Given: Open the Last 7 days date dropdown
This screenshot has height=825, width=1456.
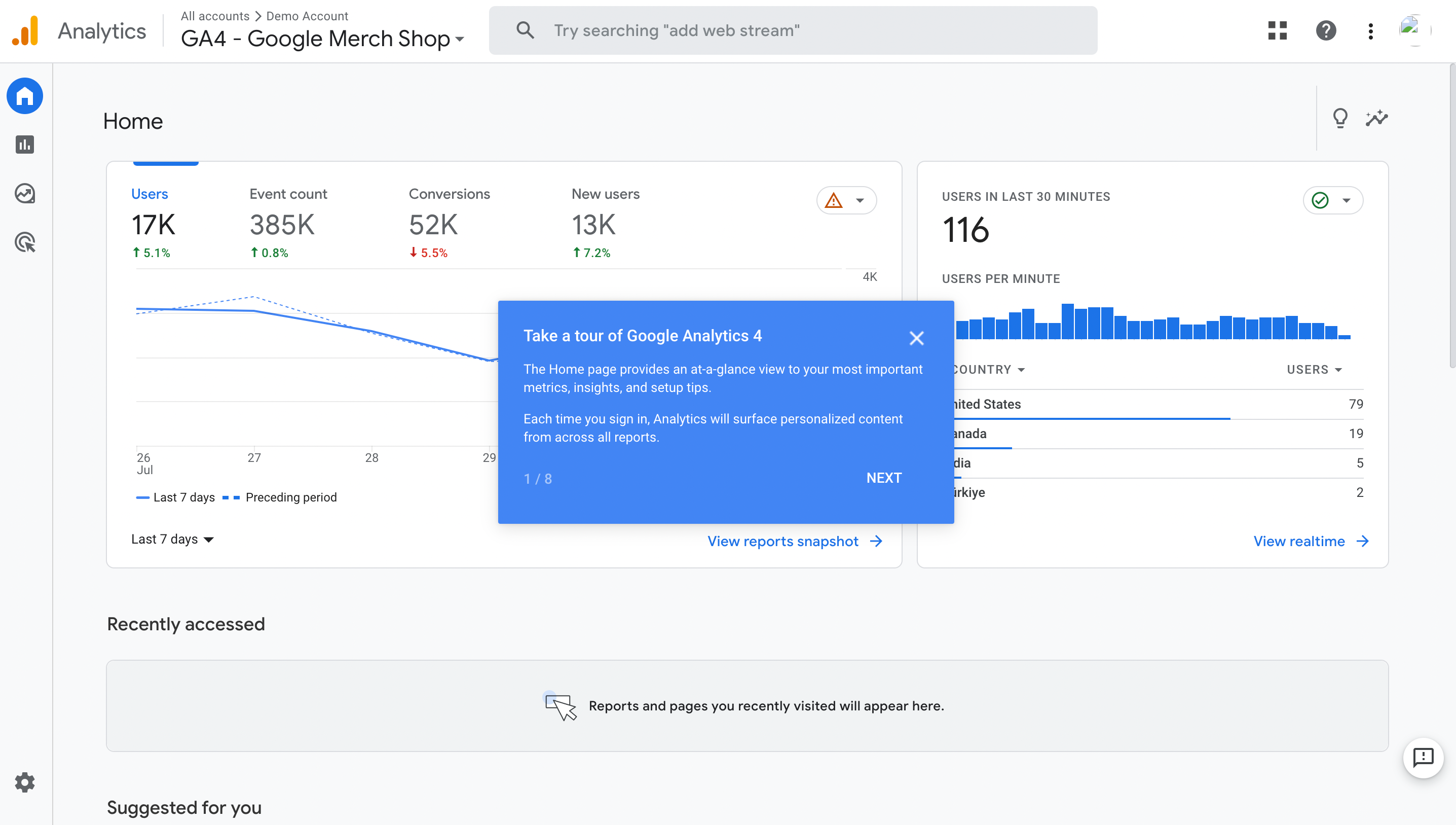Looking at the screenshot, I should click(x=172, y=539).
